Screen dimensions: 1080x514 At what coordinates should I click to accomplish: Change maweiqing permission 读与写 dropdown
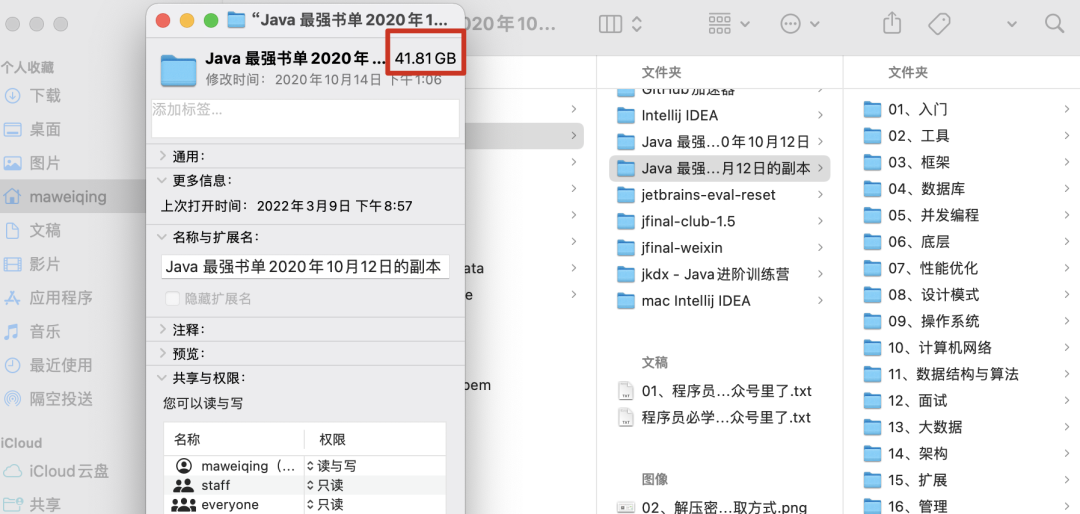coord(331,466)
